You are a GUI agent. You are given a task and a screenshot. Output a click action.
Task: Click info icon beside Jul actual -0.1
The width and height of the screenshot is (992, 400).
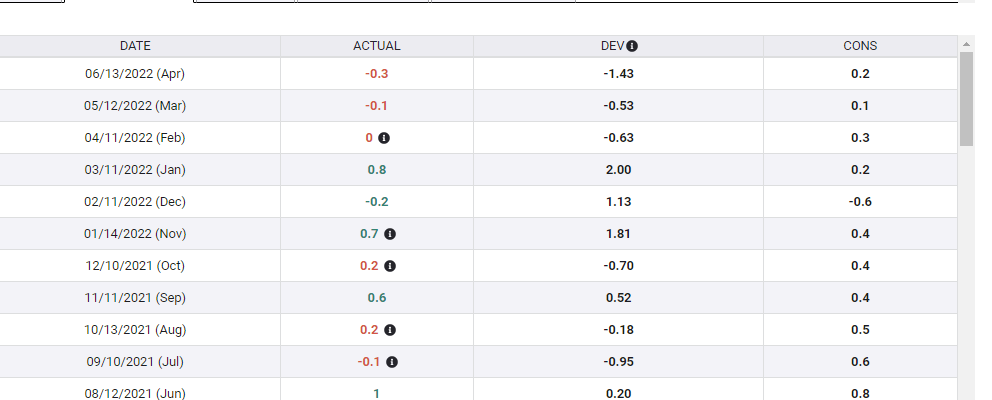[x=392, y=362]
